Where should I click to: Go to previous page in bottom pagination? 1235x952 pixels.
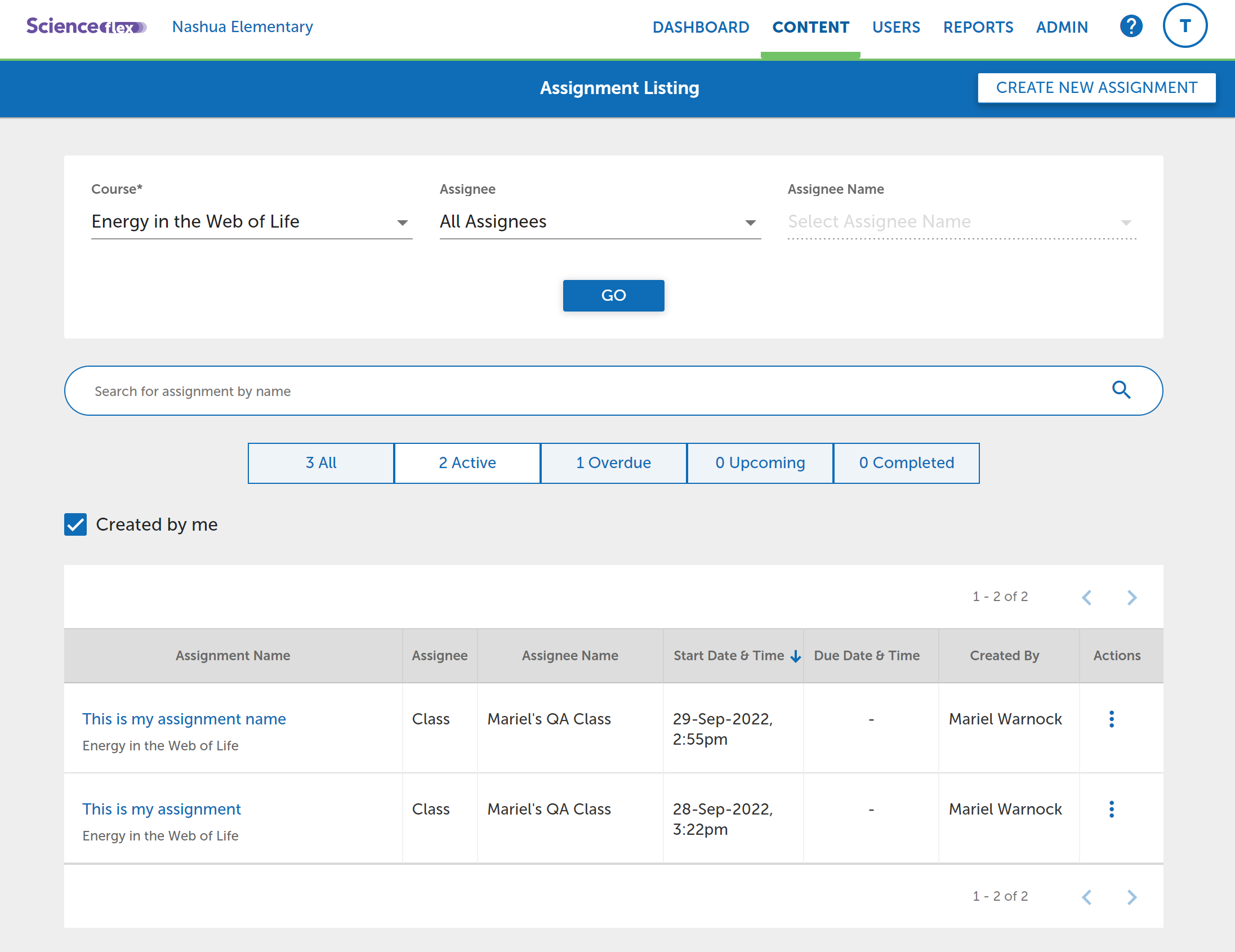tap(1086, 897)
